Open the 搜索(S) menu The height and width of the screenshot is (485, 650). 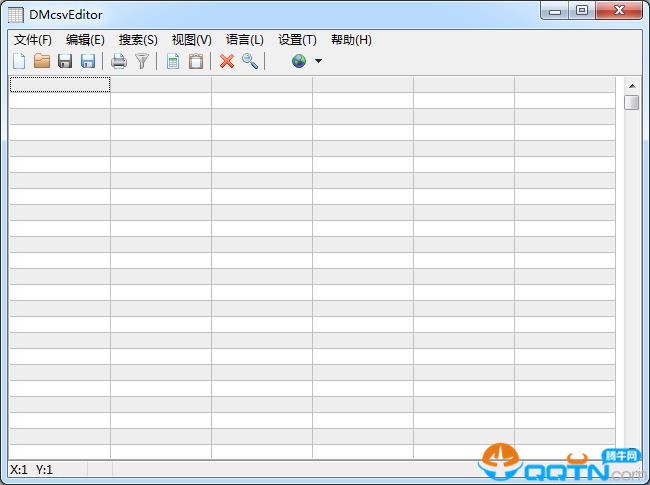coord(138,40)
